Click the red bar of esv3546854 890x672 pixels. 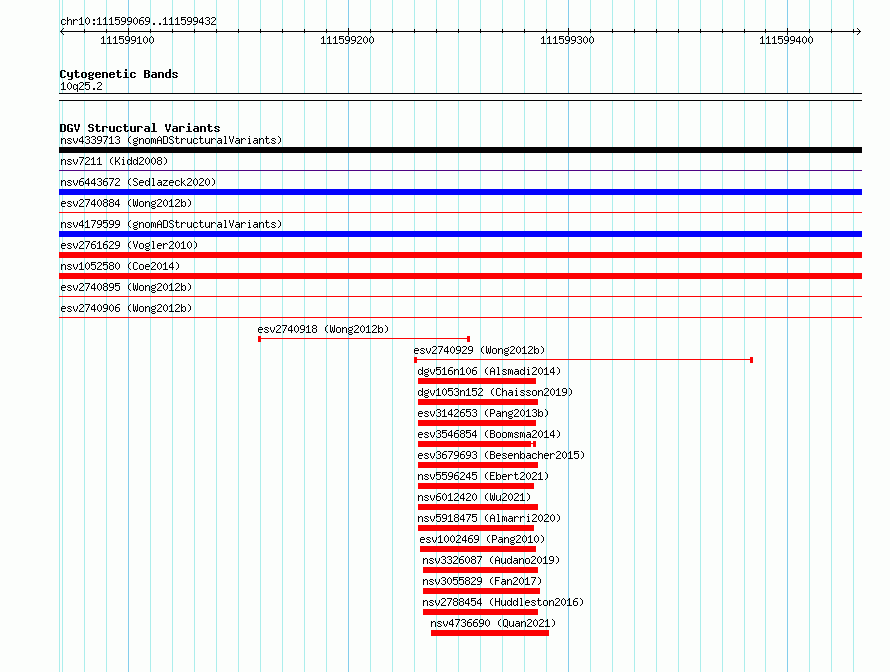pyautogui.click(x=477, y=444)
